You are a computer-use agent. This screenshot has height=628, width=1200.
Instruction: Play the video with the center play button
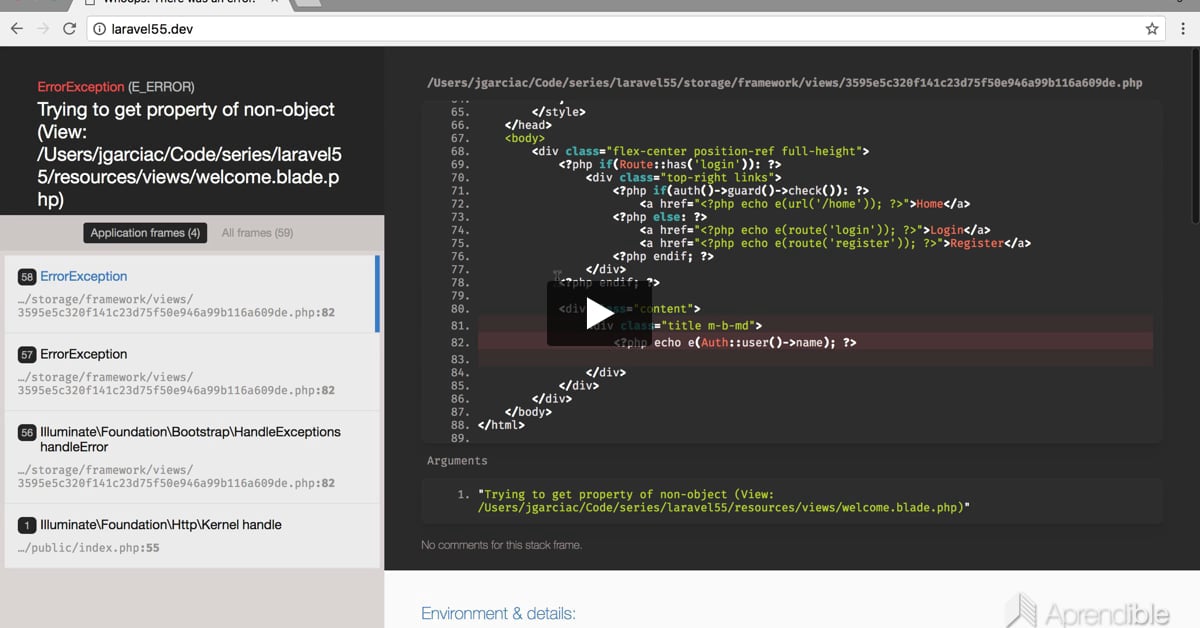(x=599, y=313)
